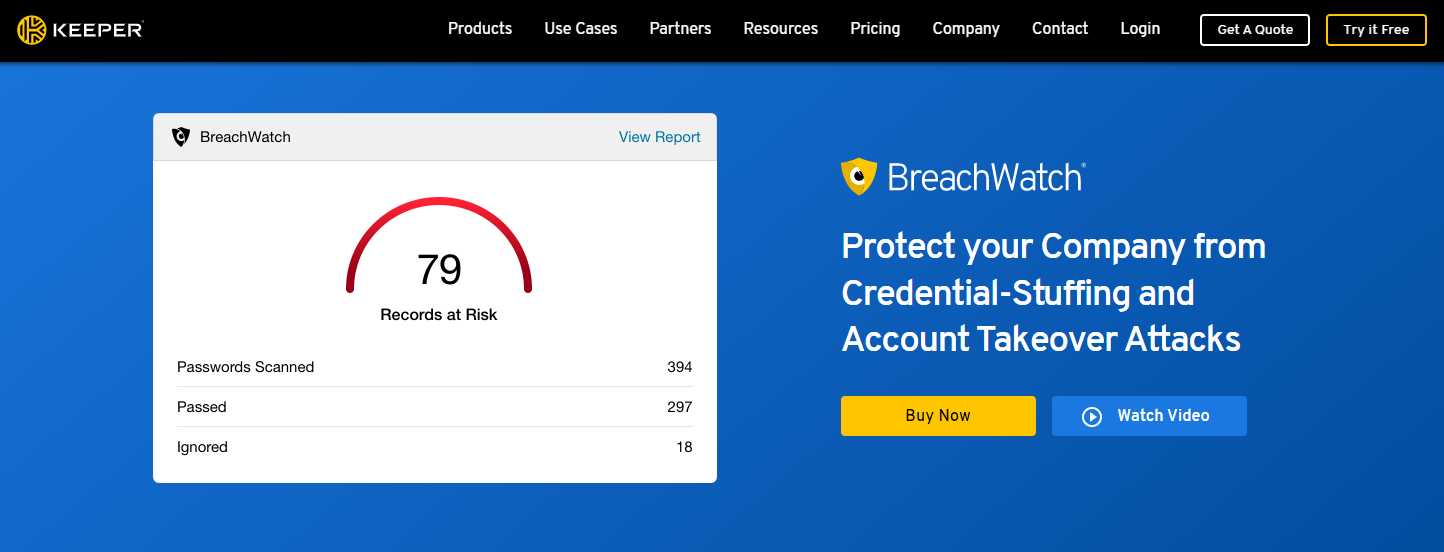Click the red Records at Risk gauge

[439, 246]
